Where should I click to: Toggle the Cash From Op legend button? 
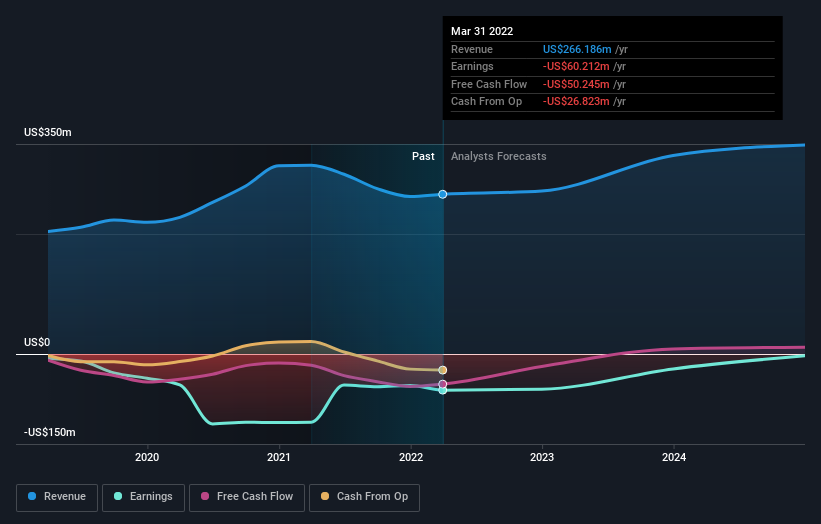pyautogui.click(x=364, y=497)
